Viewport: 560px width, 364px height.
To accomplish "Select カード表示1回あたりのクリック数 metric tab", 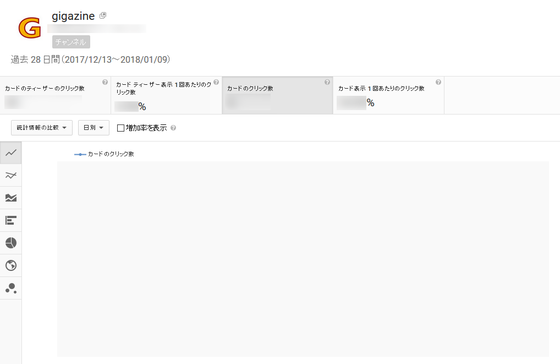I will [x=389, y=95].
